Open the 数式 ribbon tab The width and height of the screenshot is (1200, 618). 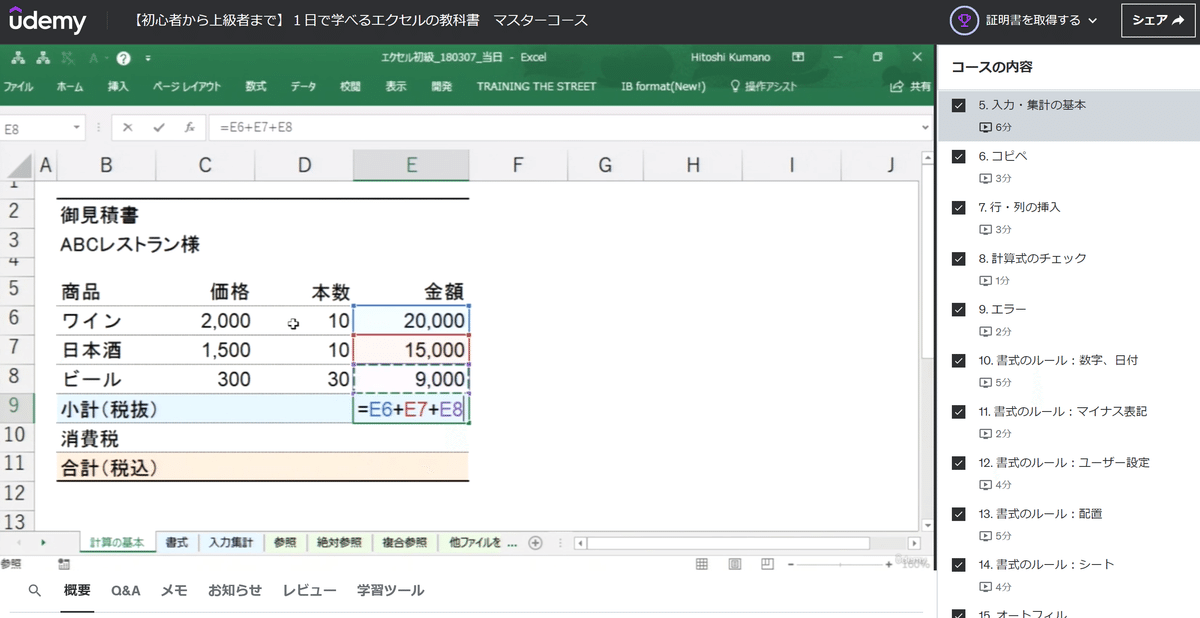click(256, 86)
